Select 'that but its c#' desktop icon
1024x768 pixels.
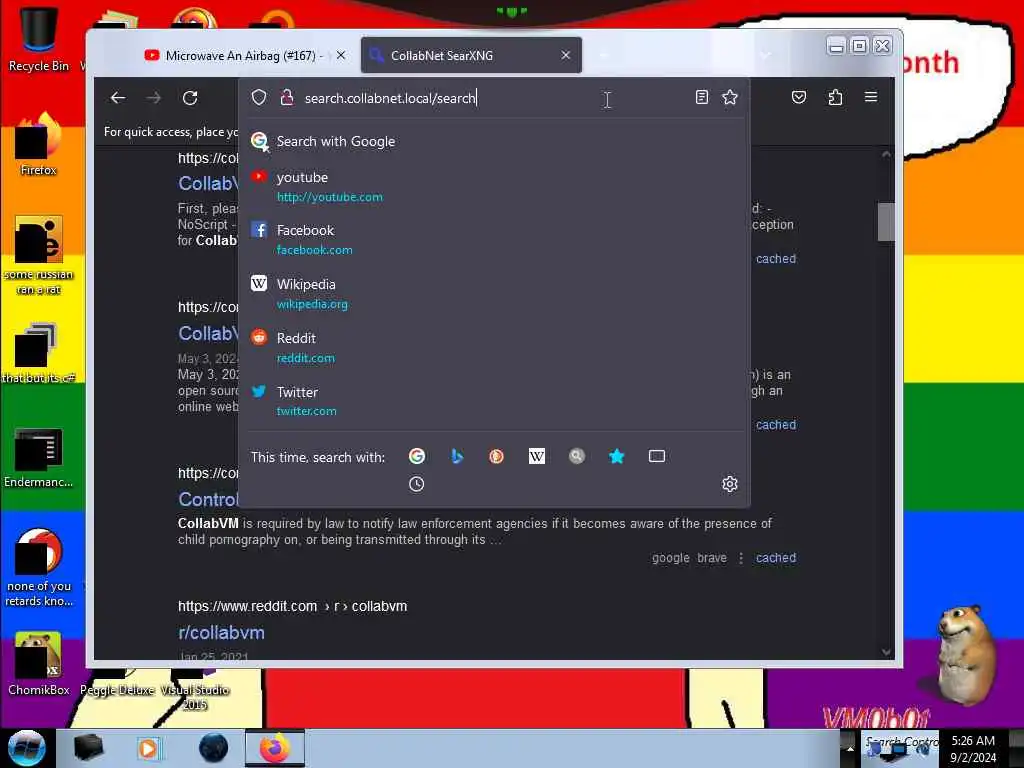point(39,353)
